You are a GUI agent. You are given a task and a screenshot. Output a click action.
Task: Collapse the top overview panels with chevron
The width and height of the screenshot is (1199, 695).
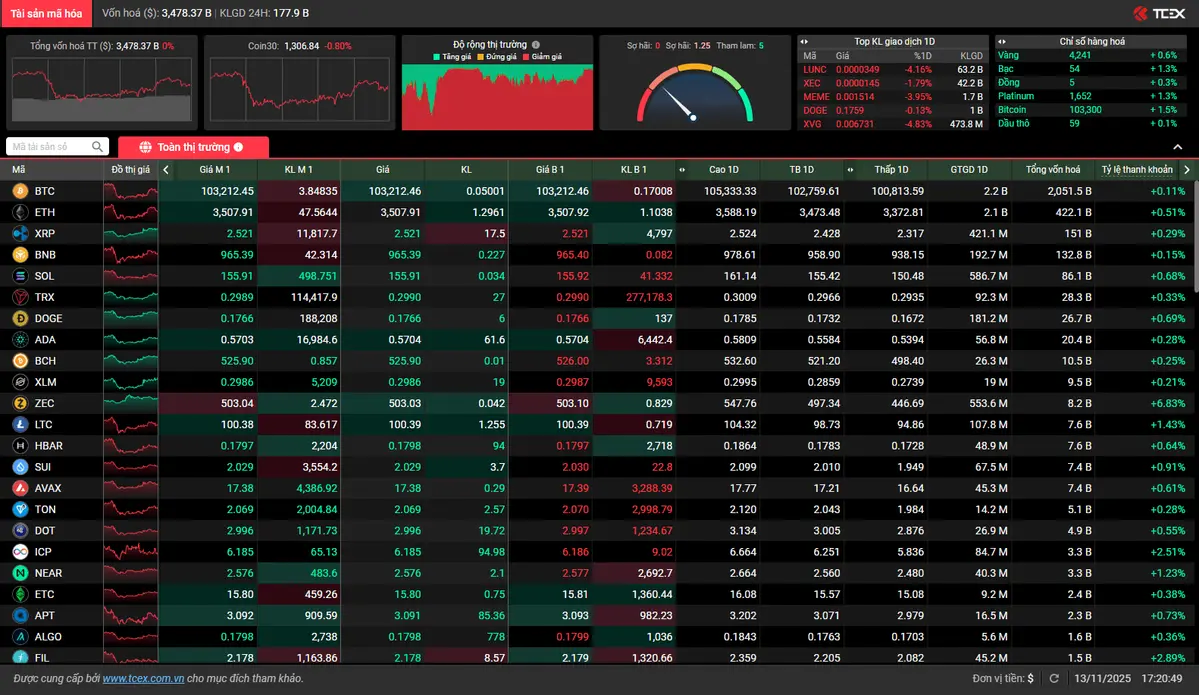(1177, 147)
